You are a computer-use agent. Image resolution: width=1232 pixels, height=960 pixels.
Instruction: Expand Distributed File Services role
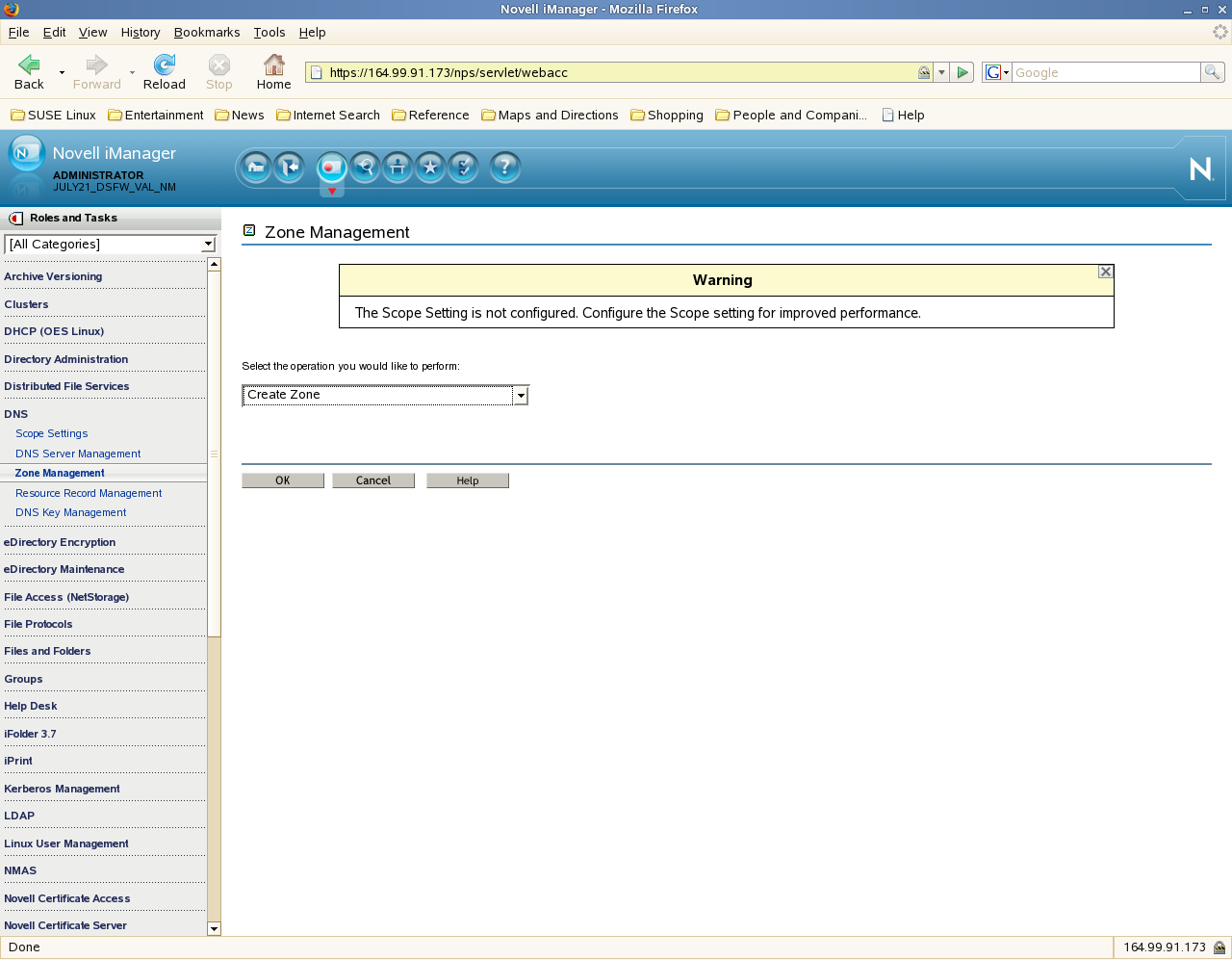(x=66, y=386)
